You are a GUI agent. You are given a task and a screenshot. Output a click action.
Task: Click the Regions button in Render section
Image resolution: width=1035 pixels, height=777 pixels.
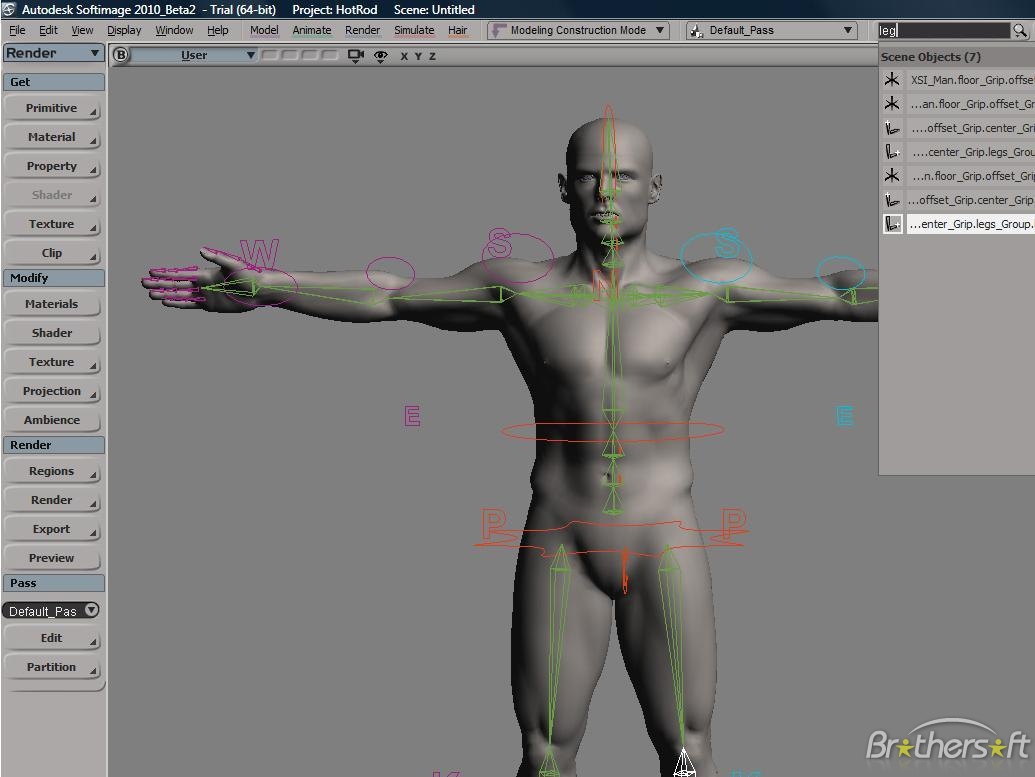(x=52, y=471)
